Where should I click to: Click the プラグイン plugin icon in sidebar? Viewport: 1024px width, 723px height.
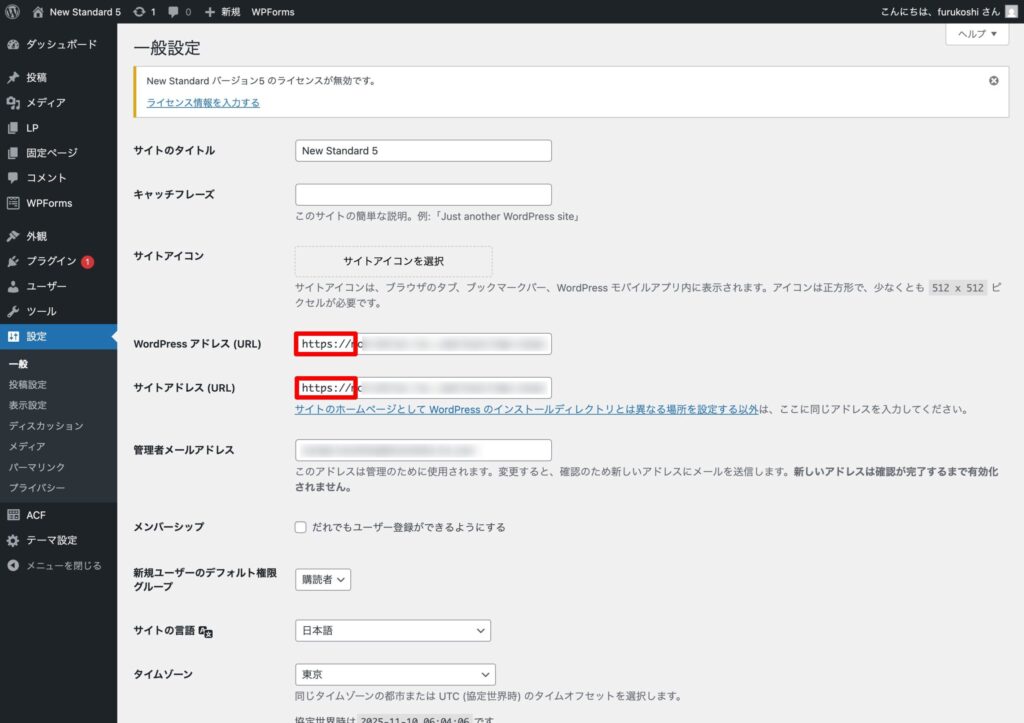click(x=13, y=261)
